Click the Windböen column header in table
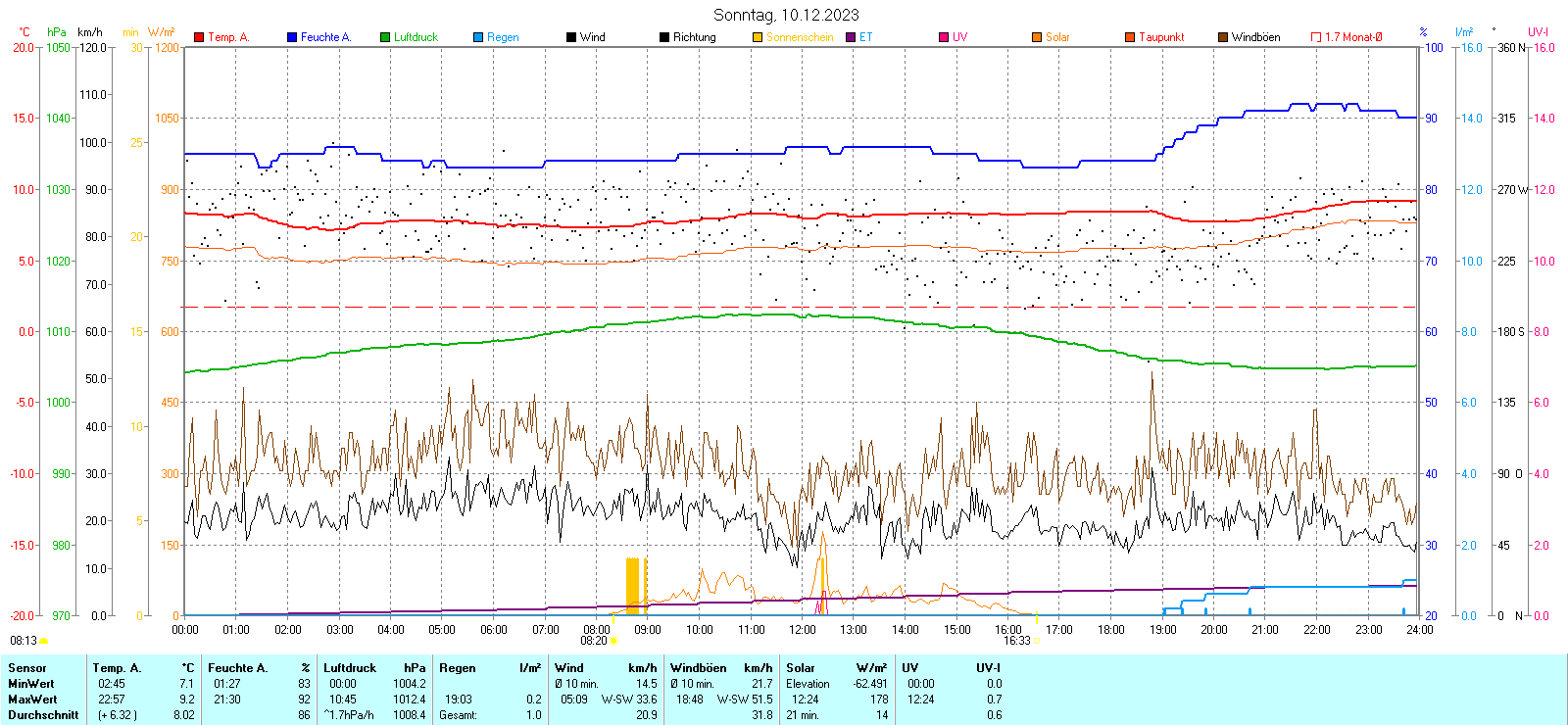This screenshot has height=725, width=1568. [x=698, y=668]
